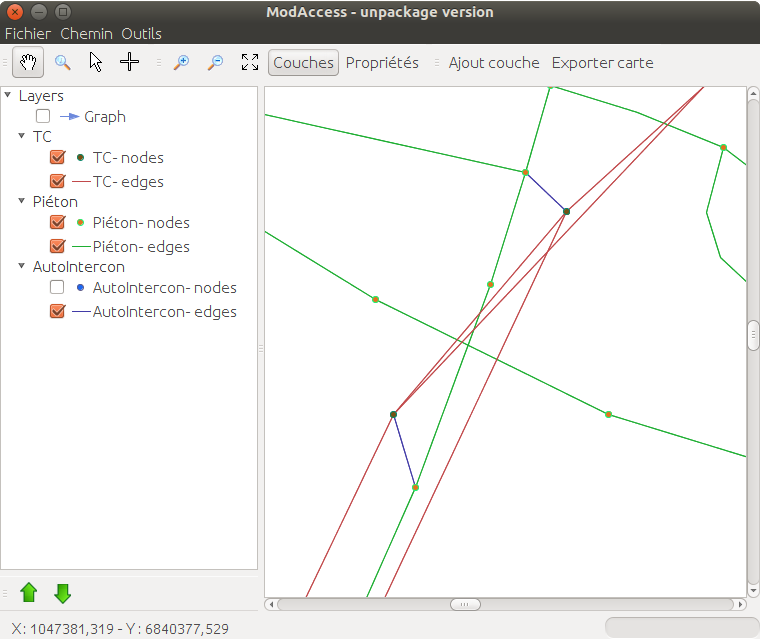The height and width of the screenshot is (639, 760).
Task: Select the TC group label
Action: click(x=42, y=137)
